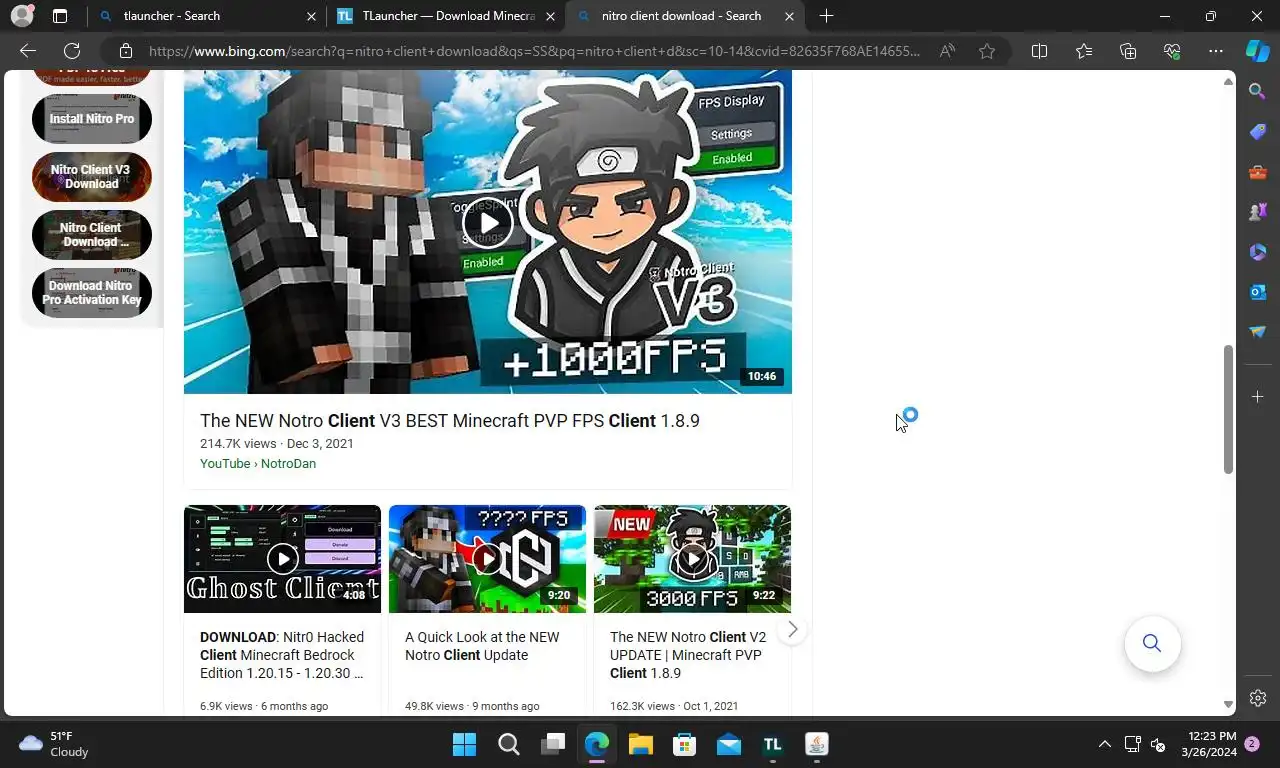Open TLauncher from taskbar
The height and width of the screenshot is (768, 1280).
pos(772,744)
